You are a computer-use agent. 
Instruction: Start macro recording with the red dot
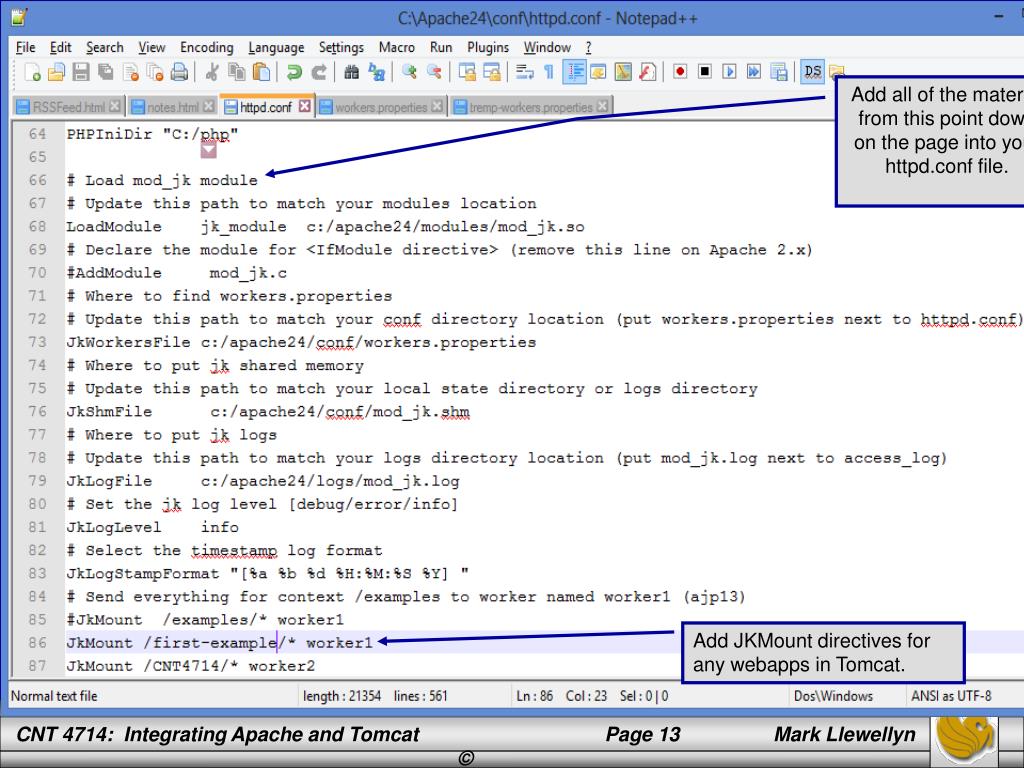point(680,72)
